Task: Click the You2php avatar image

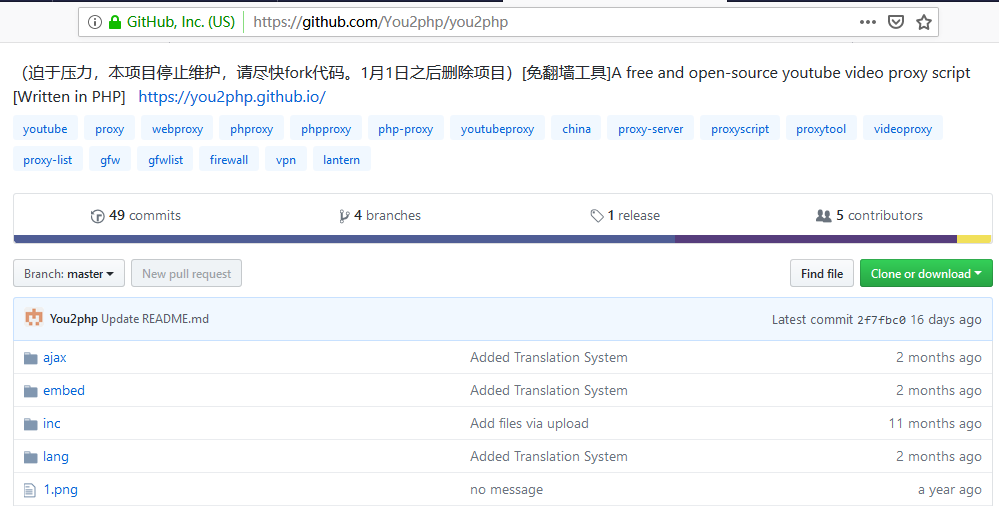Action: point(34,317)
